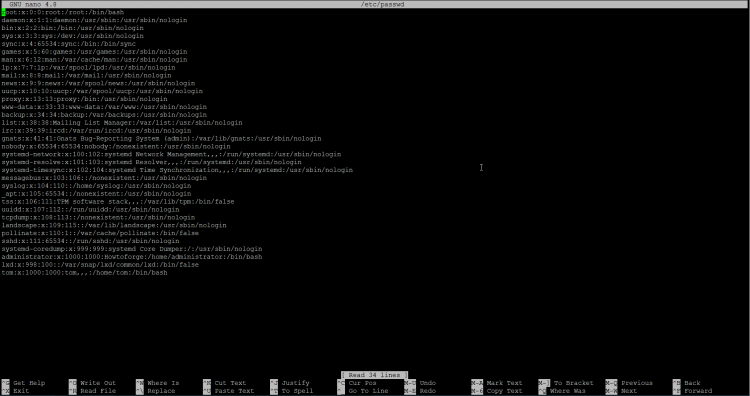Click the Back shortcut
The width and height of the screenshot is (750, 396).
(x=686, y=383)
